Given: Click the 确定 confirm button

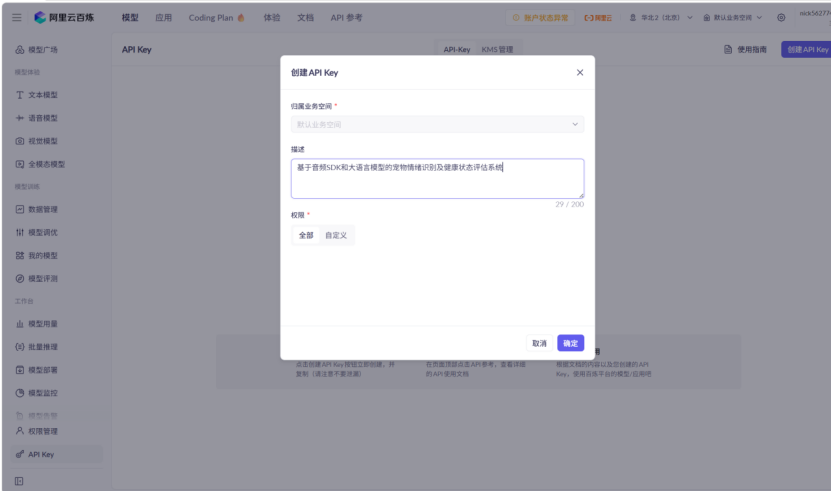Looking at the screenshot, I should (x=571, y=343).
